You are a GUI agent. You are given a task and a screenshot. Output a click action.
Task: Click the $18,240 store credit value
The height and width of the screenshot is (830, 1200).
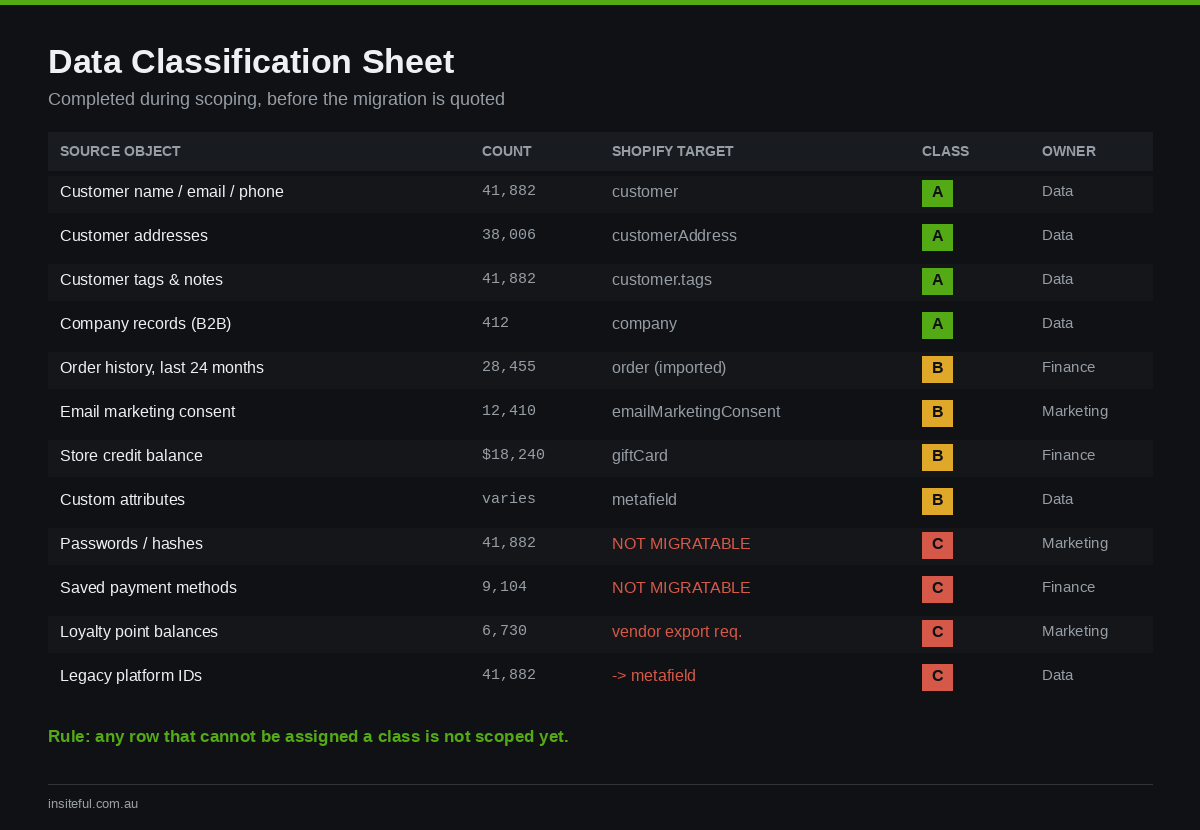click(513, 455)
